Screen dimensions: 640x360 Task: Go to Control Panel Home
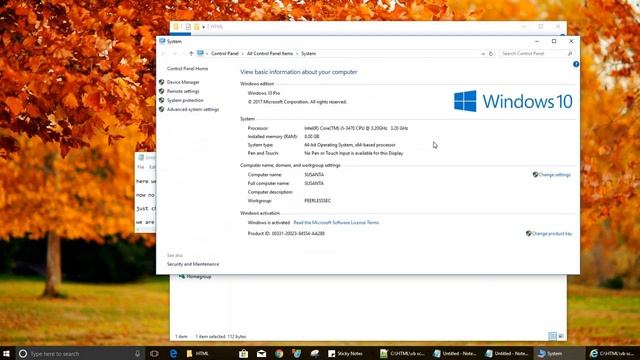point(187,69)
